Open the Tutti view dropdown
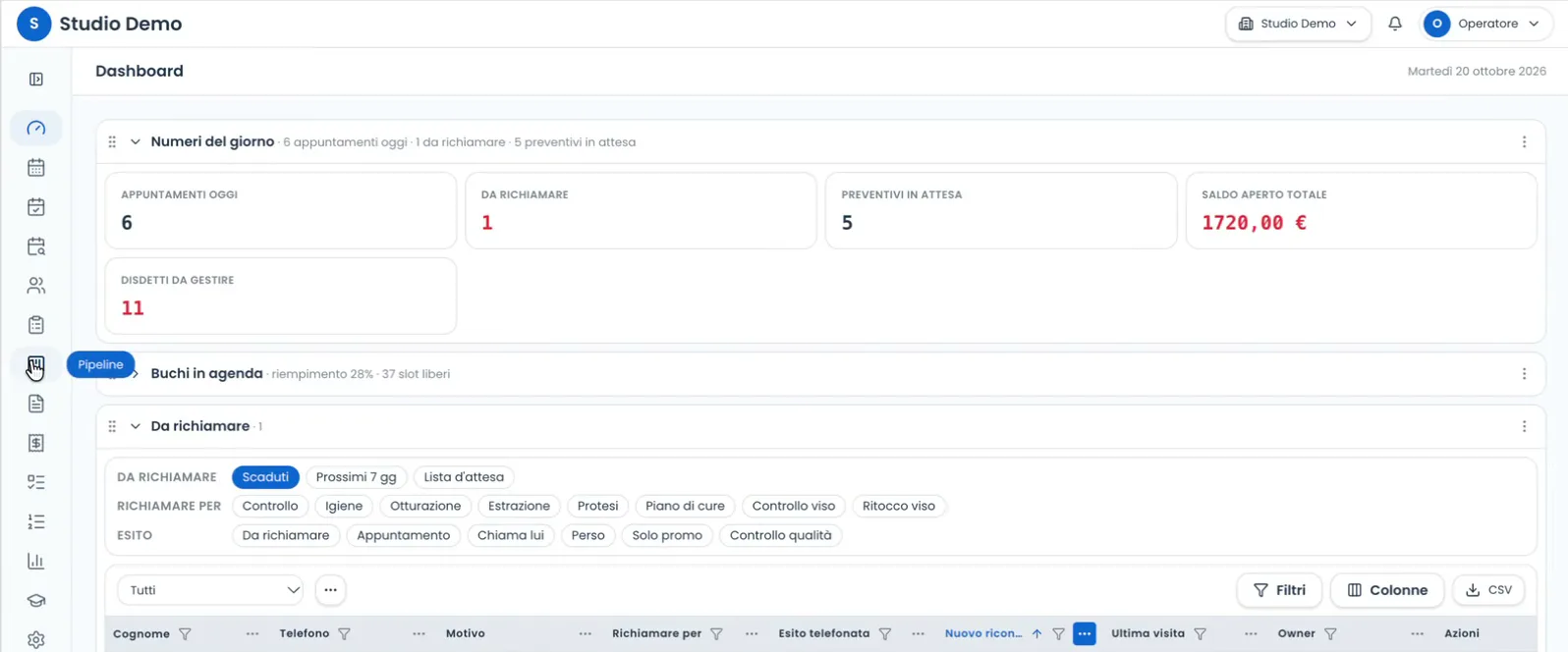Viewport: 1568px width, 652px height. (211, 590)
